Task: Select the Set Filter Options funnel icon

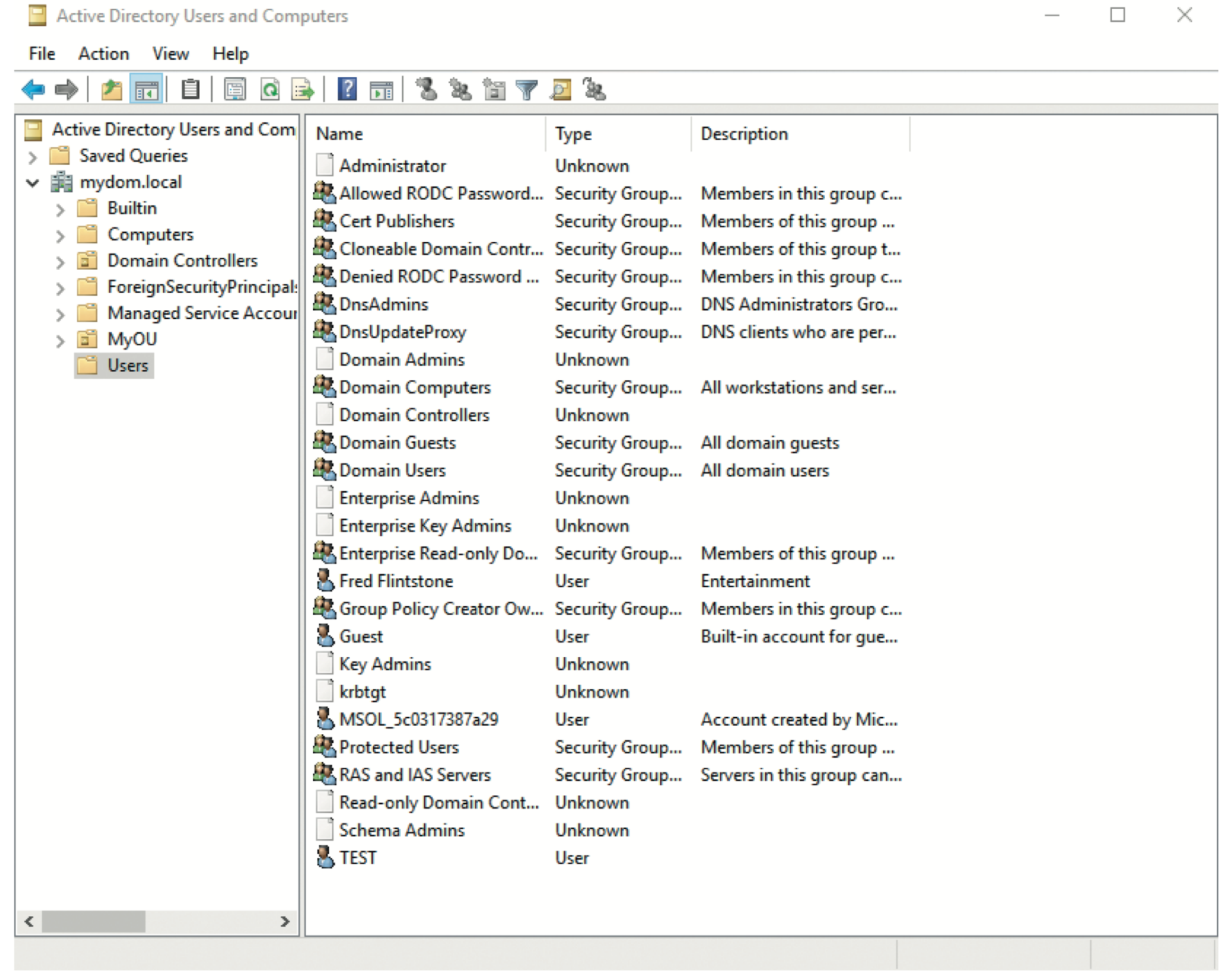Action: tap(526, 90)
